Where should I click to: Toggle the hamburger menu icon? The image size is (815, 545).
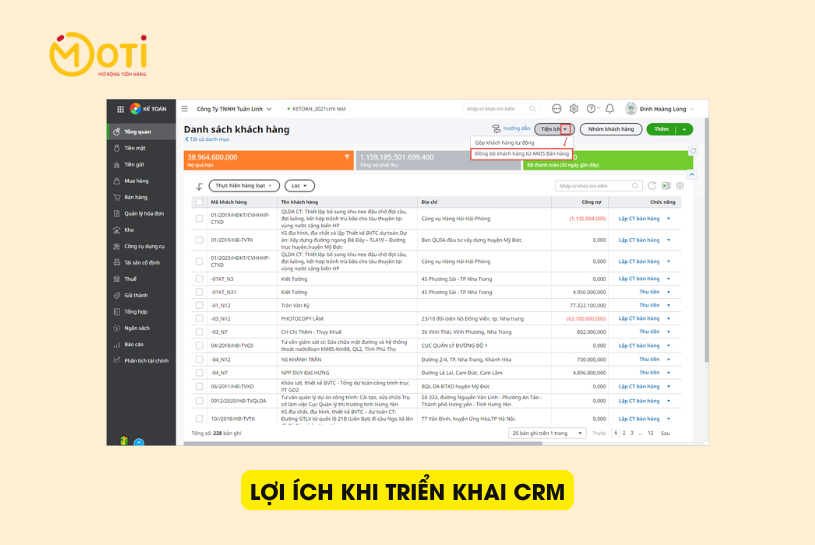(x=185, y=109)
